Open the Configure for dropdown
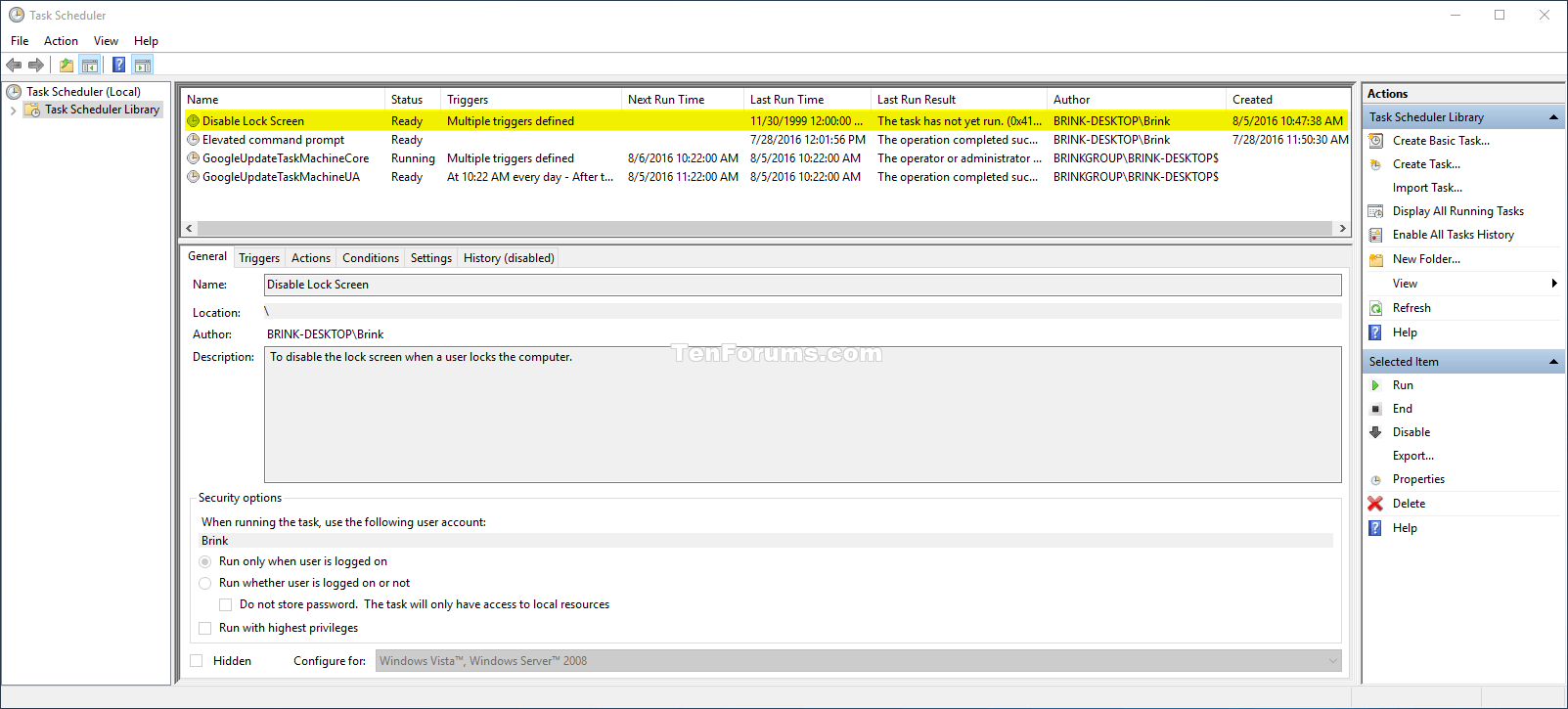The width and height of the screenshot is (1568, 709). tap(859, 661)
